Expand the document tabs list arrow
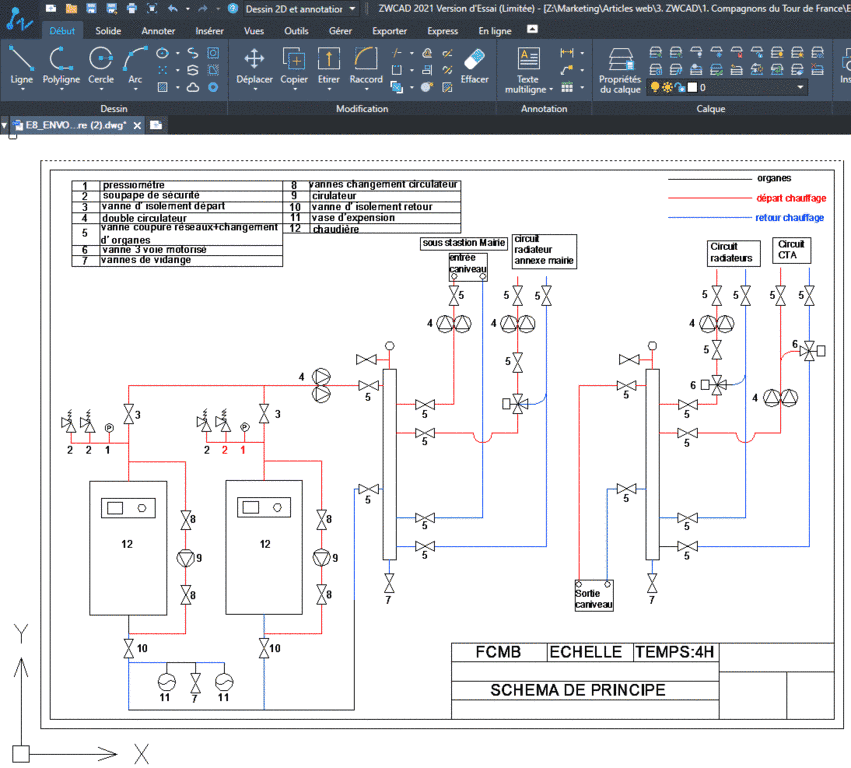This screenshot has width=851, height=768. click(x=4, y=125)
